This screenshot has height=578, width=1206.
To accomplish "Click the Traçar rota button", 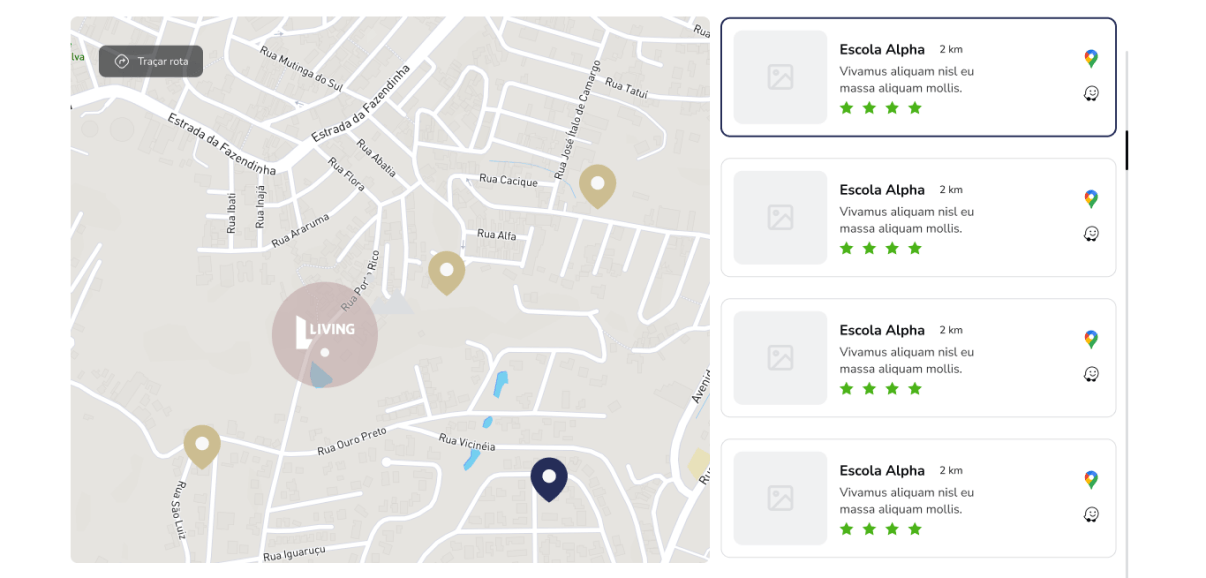I will [x=151, y=61].
